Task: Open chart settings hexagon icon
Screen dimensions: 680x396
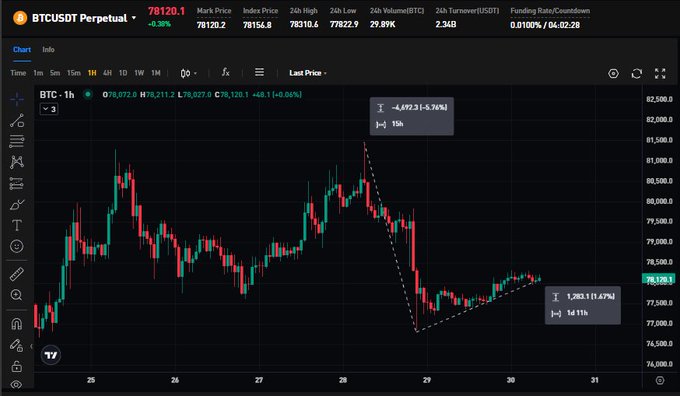Action: (x=613, y=73)
